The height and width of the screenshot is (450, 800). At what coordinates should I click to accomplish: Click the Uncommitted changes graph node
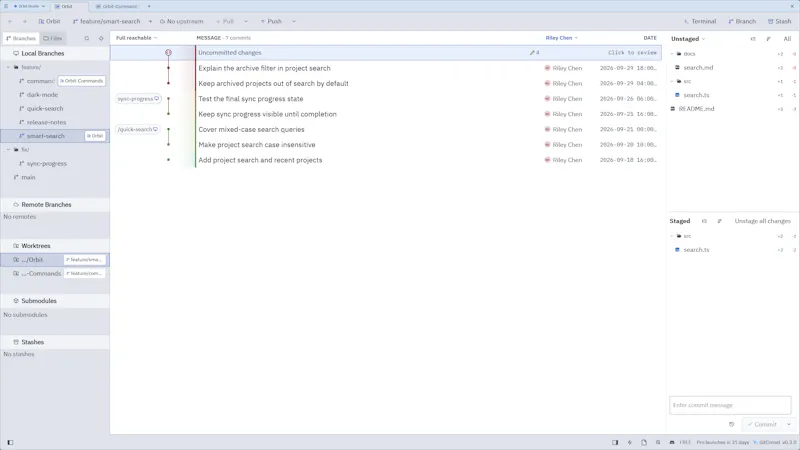[x=168, y=53]
